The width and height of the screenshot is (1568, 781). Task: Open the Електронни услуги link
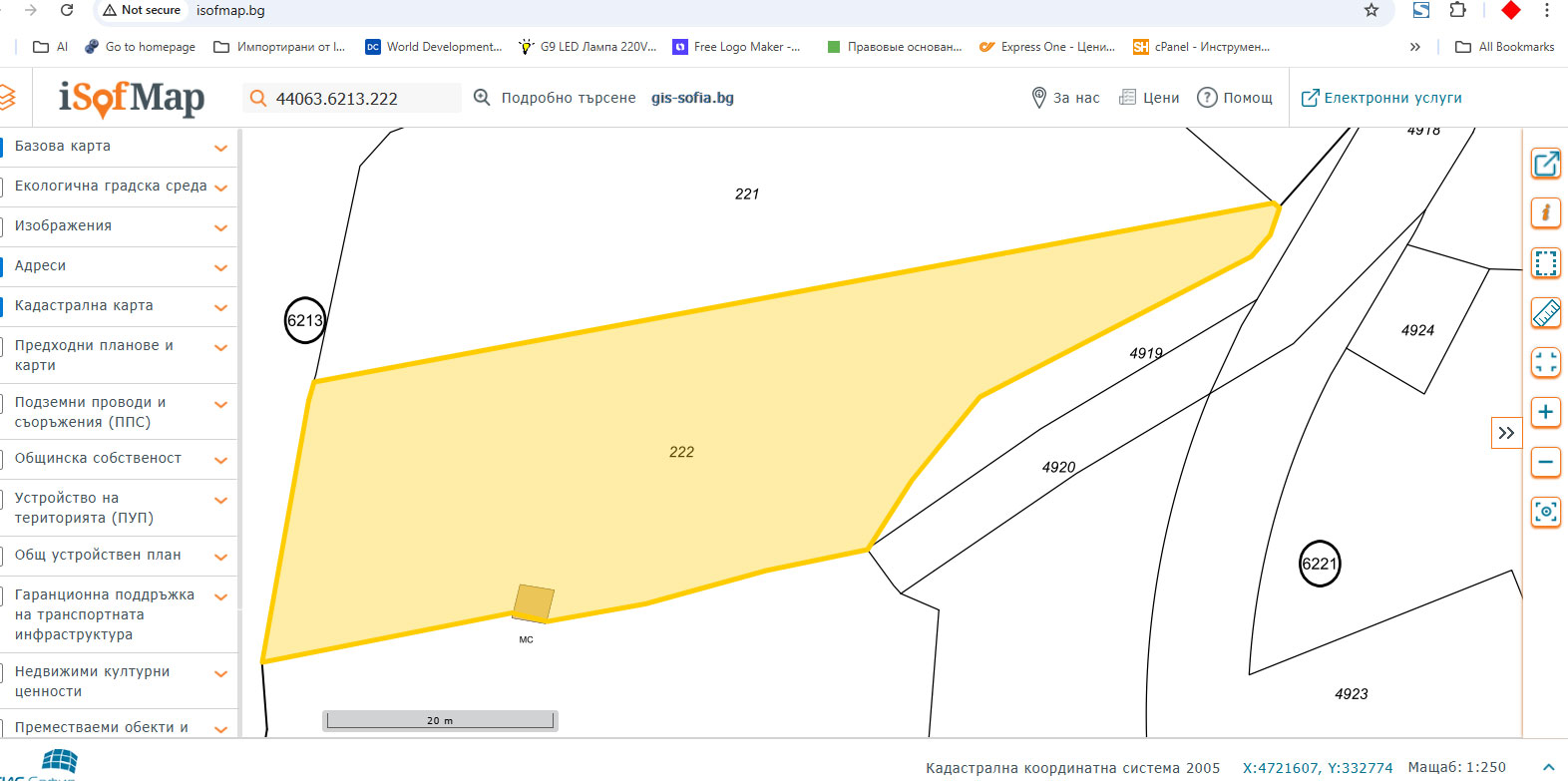coord(1381,98)
